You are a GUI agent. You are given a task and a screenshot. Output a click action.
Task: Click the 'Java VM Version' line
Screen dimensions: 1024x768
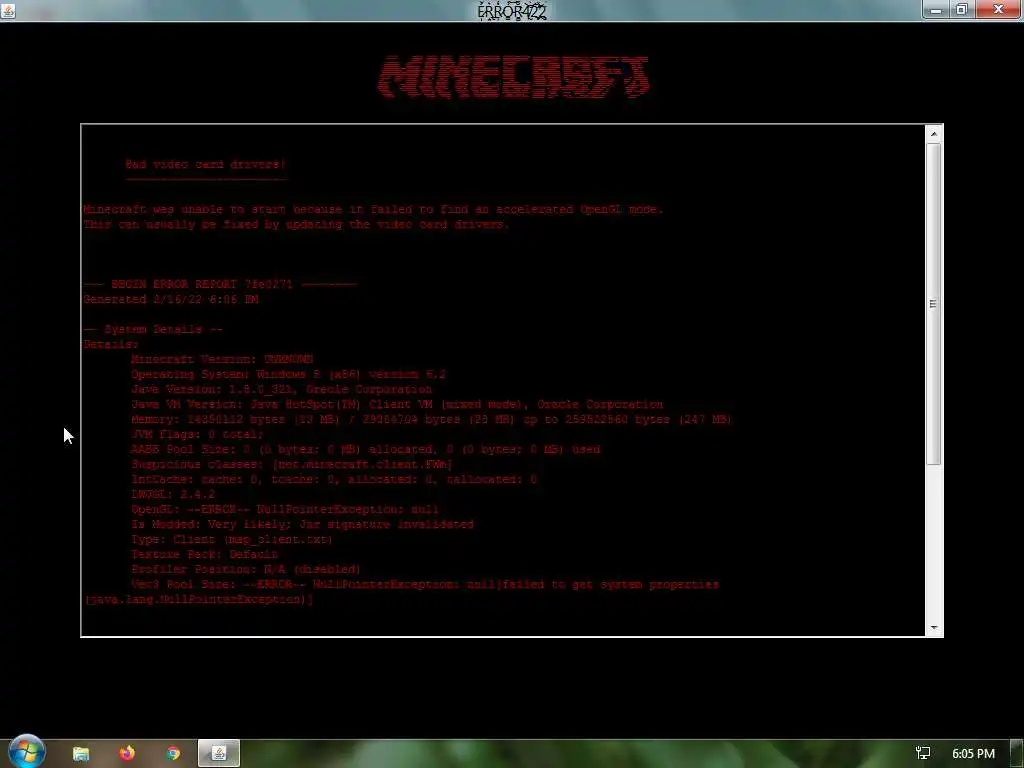click(x=397, y=404)
